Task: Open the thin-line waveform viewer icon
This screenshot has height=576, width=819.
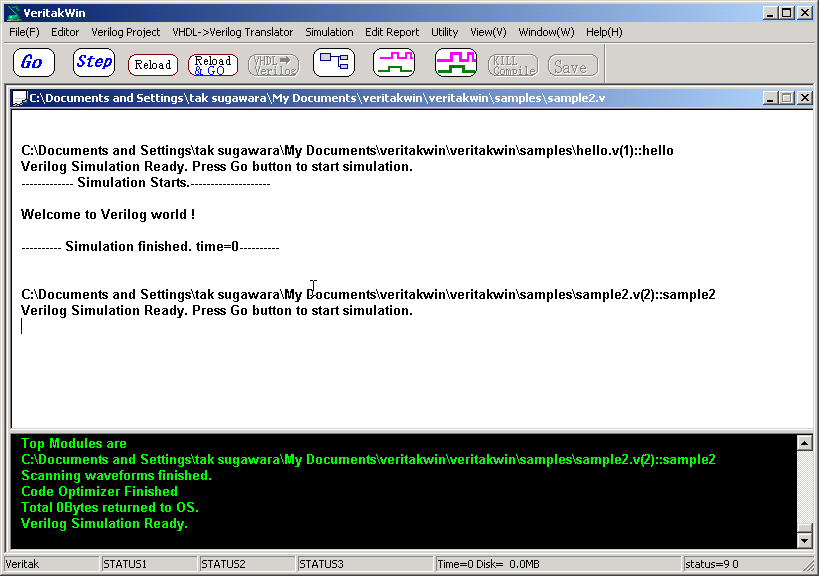Action: (x=394, y=63)
